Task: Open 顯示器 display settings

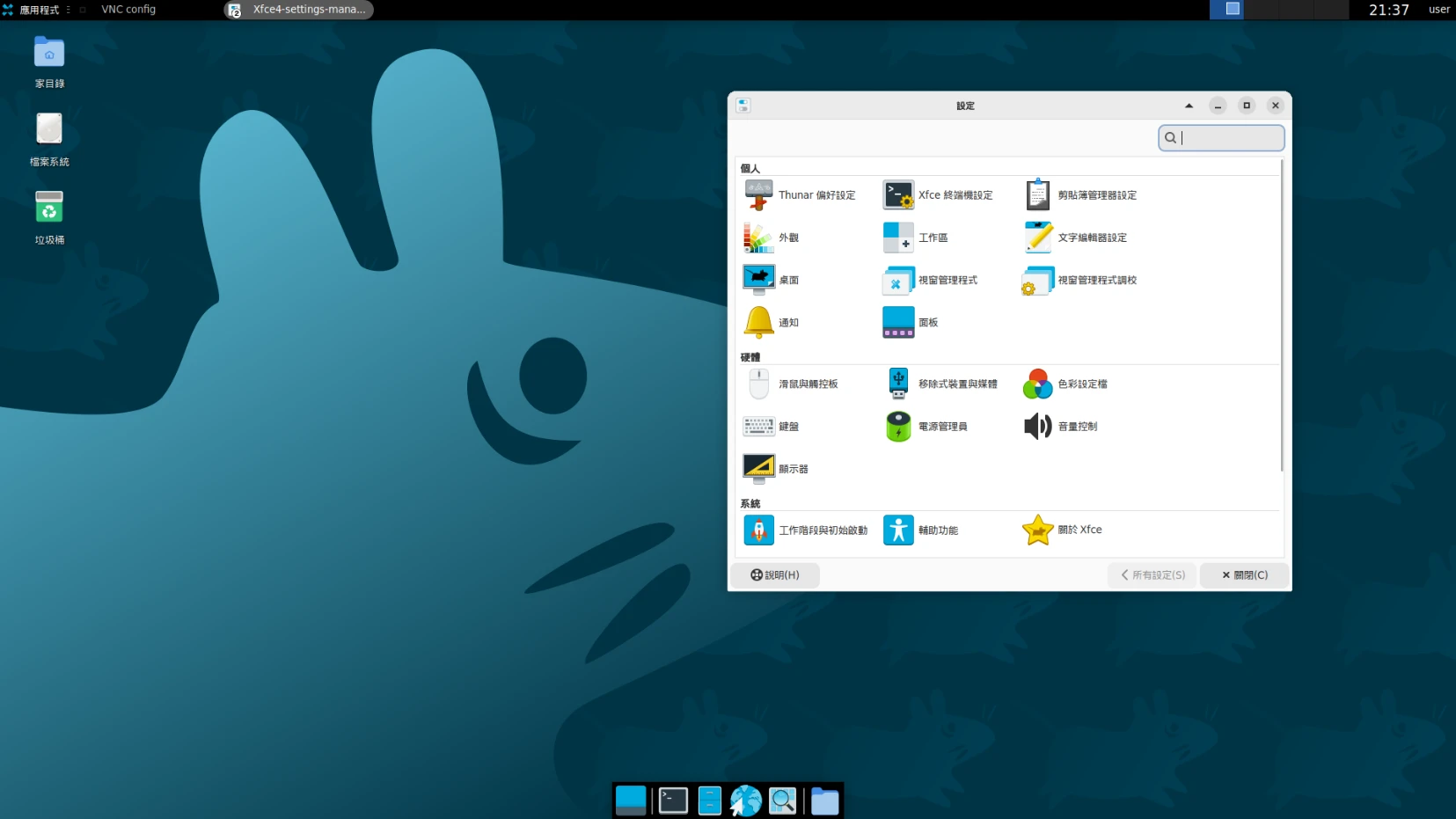Action: pyautogui.click(x=776, y=469)
